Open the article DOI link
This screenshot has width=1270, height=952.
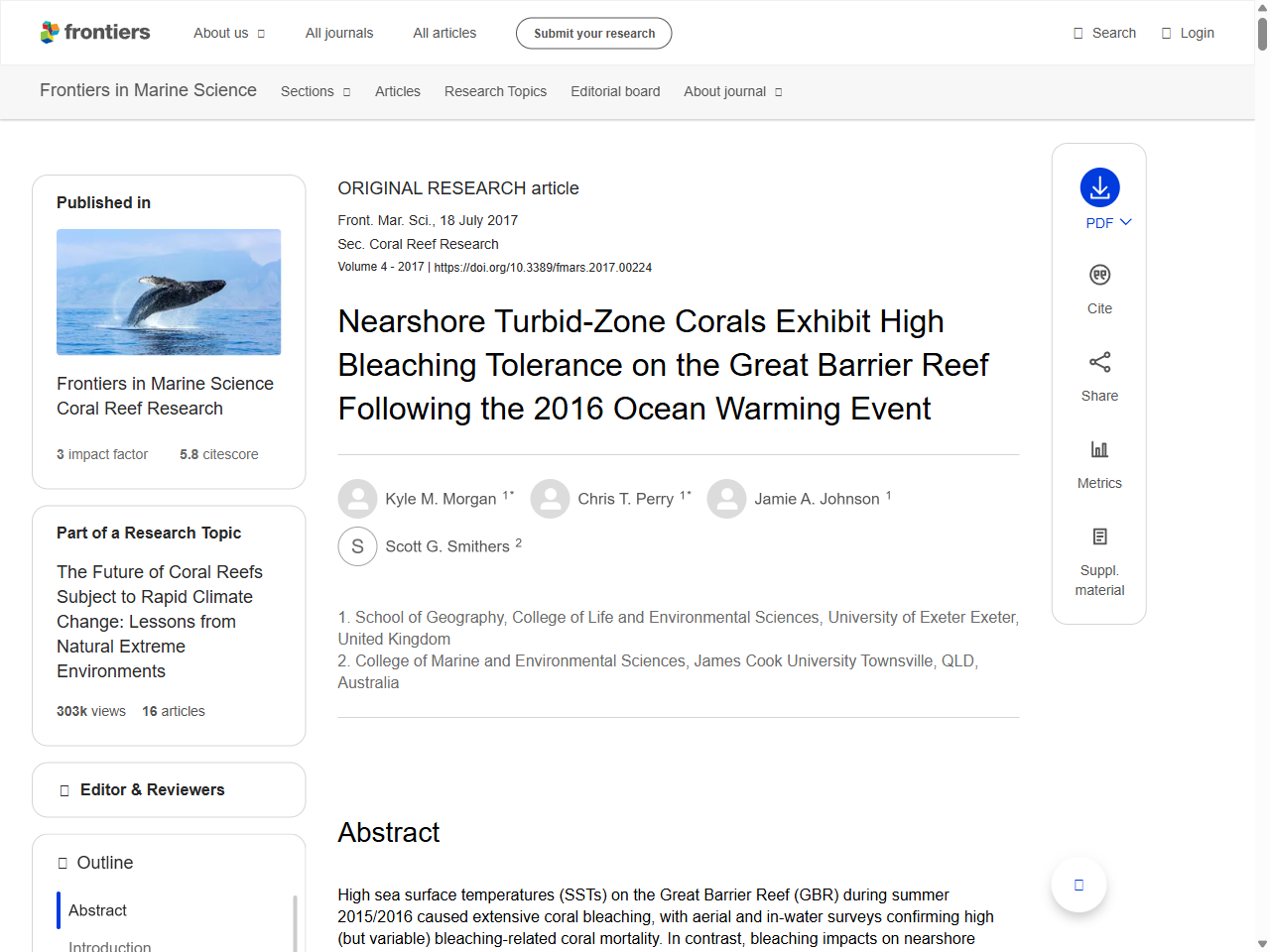point(543,267)
